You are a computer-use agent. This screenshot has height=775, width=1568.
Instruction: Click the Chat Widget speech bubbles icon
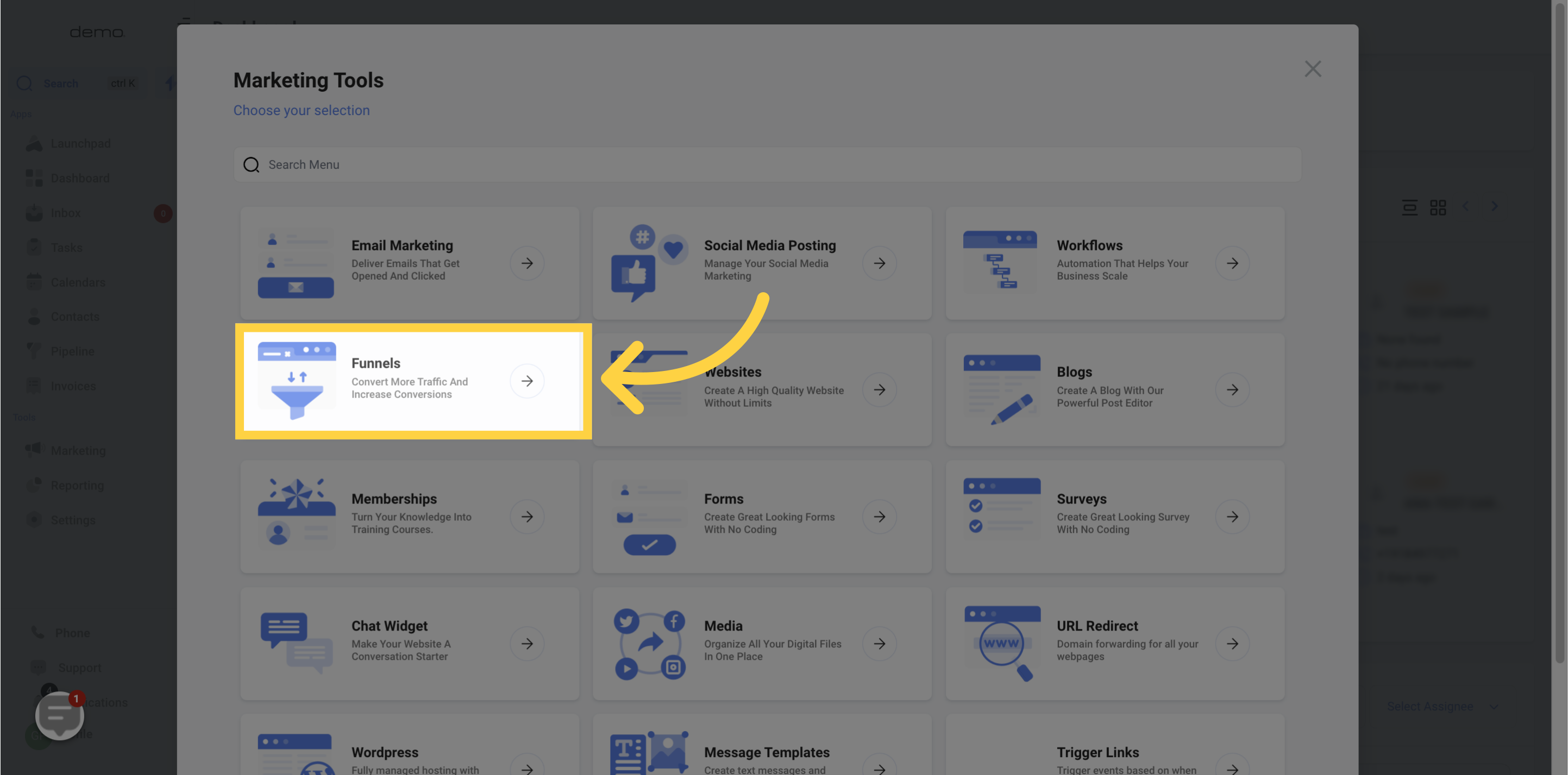pos(297,643)
